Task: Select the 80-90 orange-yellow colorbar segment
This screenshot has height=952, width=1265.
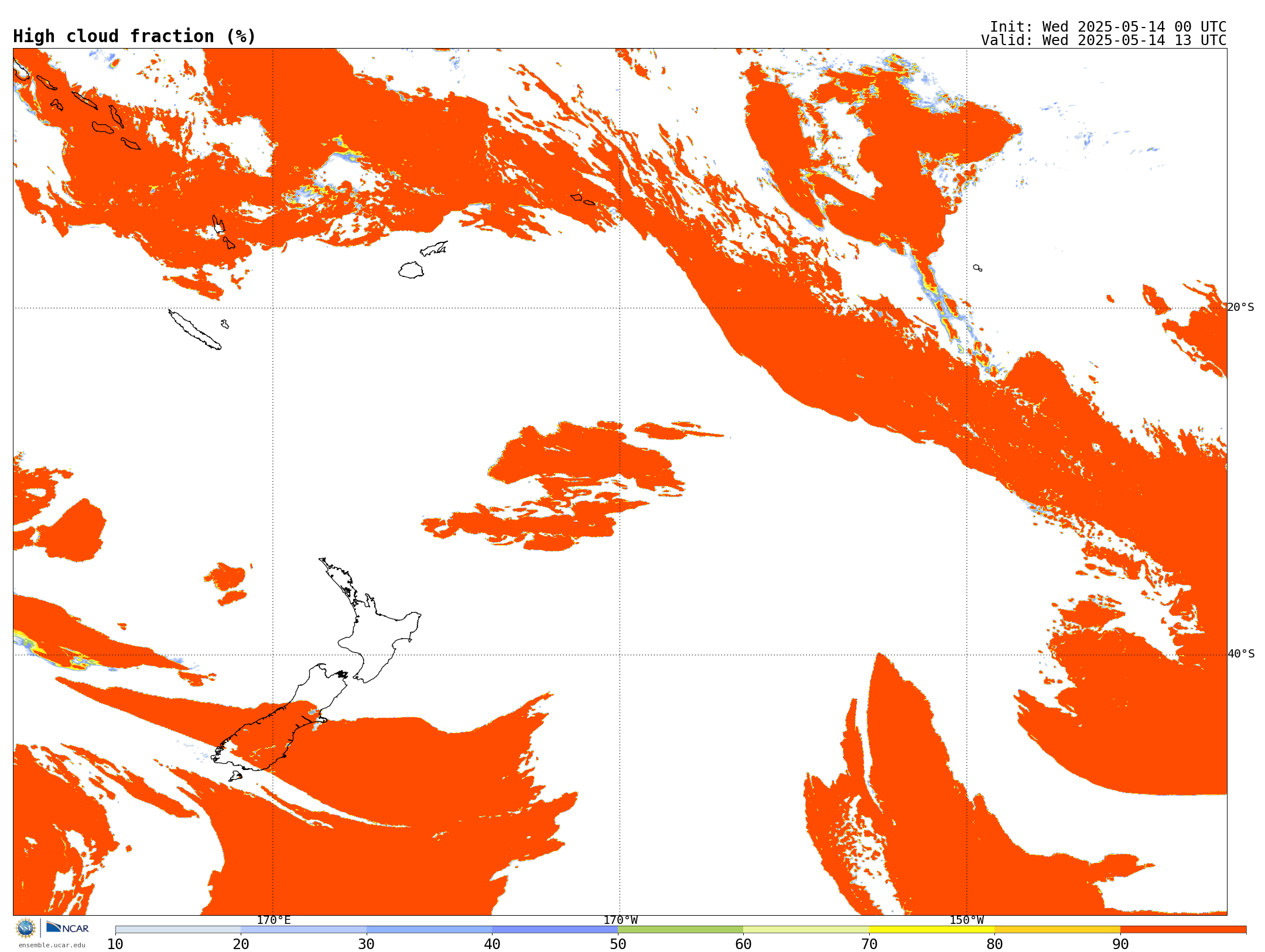Action: point(1058,930)
